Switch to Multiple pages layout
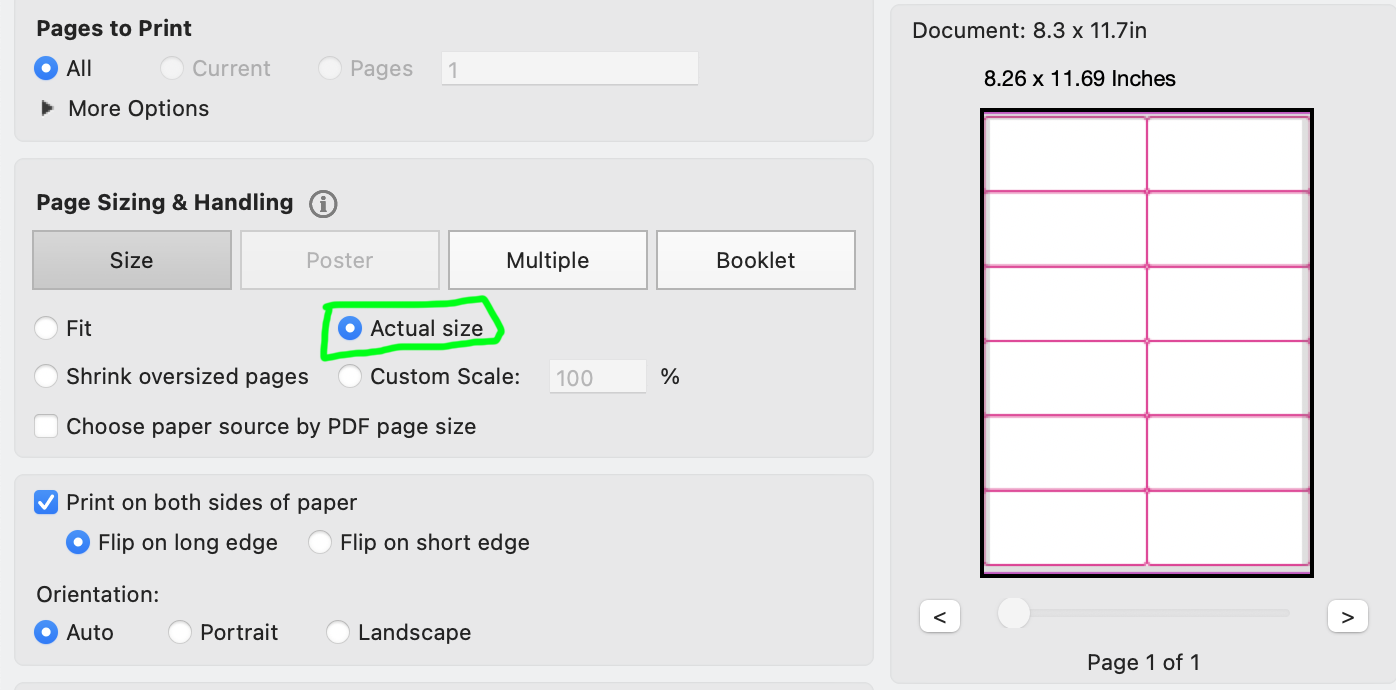This screenshot has width=1396, height=690. point(547,260)
